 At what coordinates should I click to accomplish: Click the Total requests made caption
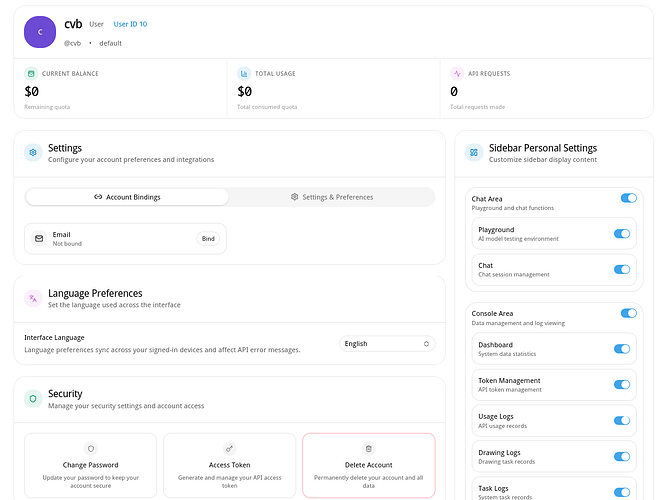pos(478,107)
